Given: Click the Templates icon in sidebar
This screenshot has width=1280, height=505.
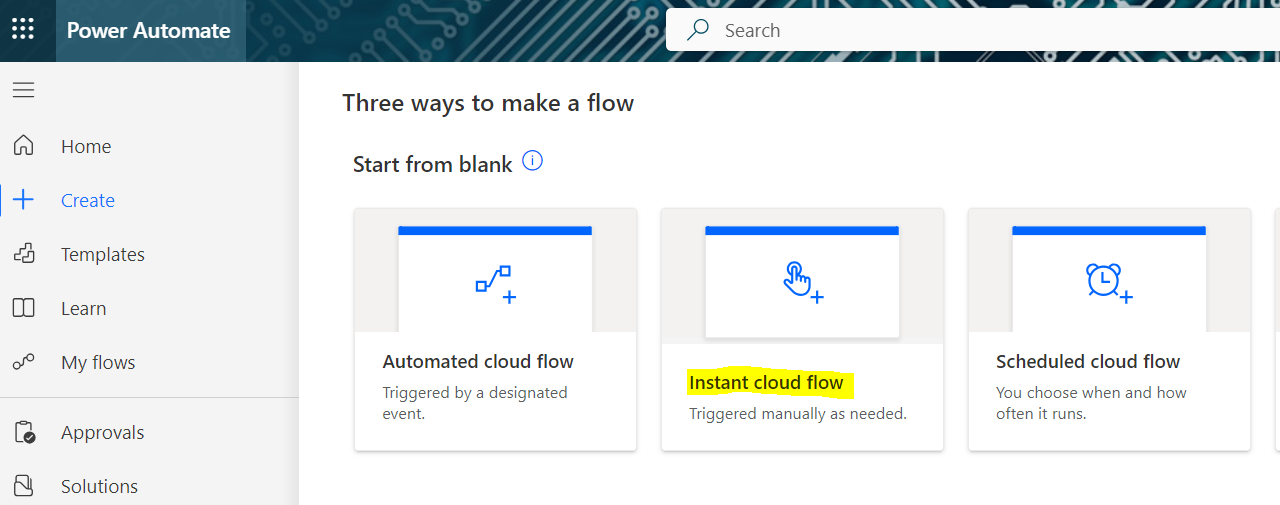Looking at the screenshot, I should click(x=23, y=254).
